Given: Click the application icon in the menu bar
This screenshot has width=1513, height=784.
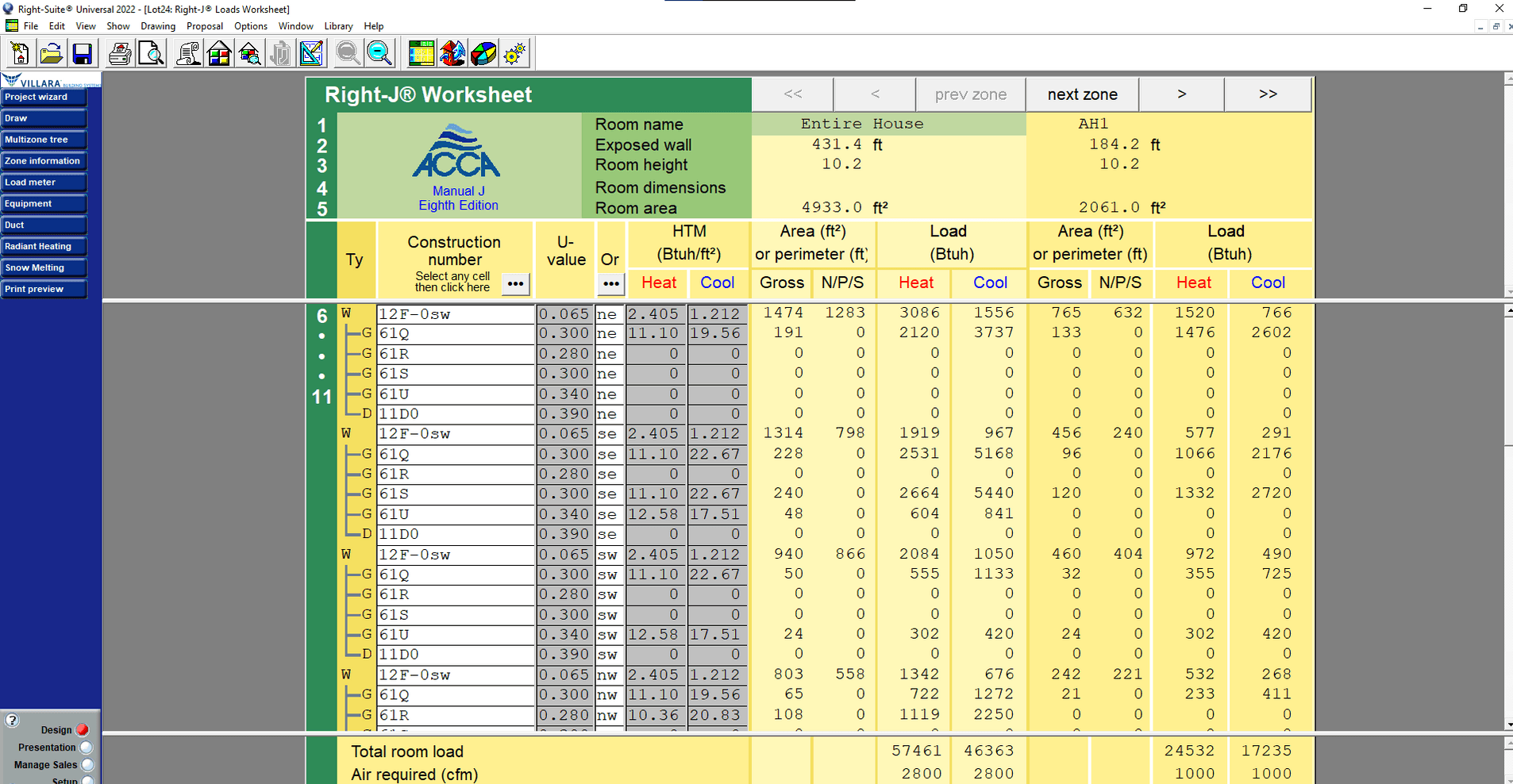Looking at the screenshot, I should (x=12, y=26).
